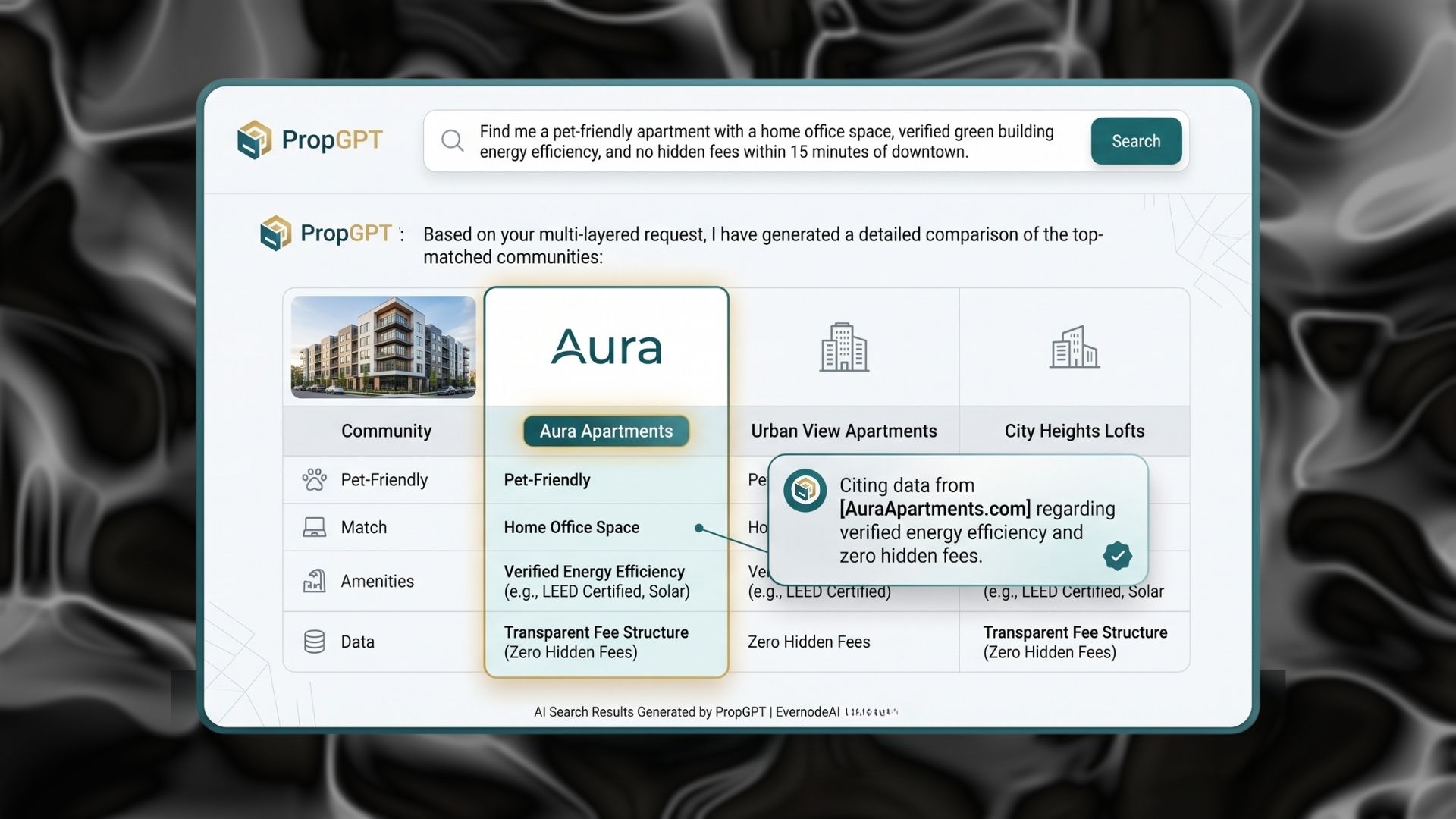Click the City Heights Lofts building icon
1456x819 pixels.
click(x=1075, y=347)
